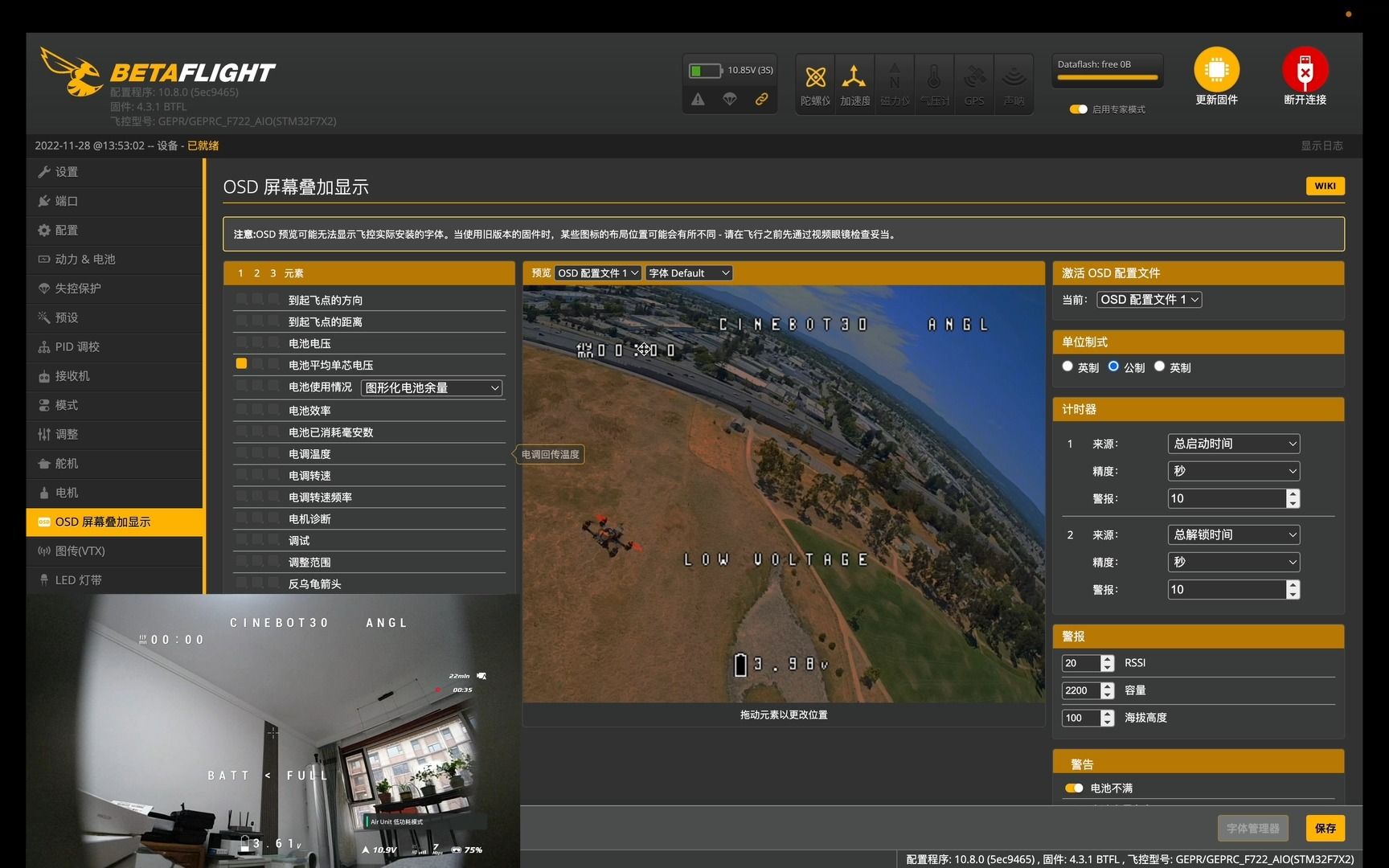Viewport: 1389px width, 868px height.
Task: Open the 失控保护 failsafe tab
Action: click(115, 289)
